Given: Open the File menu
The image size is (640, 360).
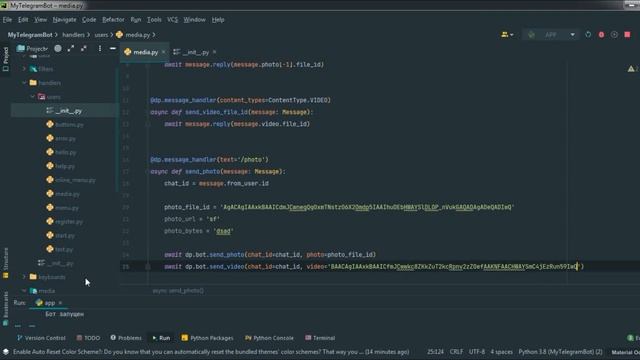Looking at the screenshot, I should coord(7,20).
